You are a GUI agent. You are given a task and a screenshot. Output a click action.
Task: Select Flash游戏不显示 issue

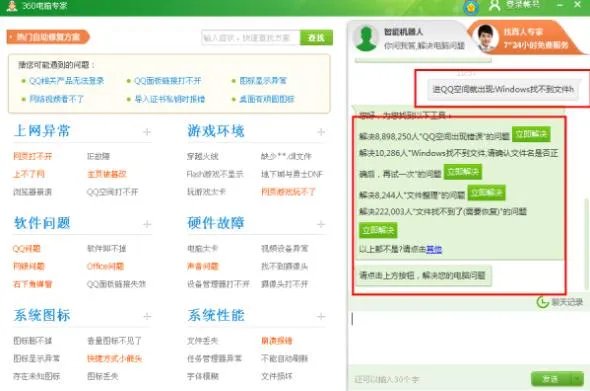(215, 174)
